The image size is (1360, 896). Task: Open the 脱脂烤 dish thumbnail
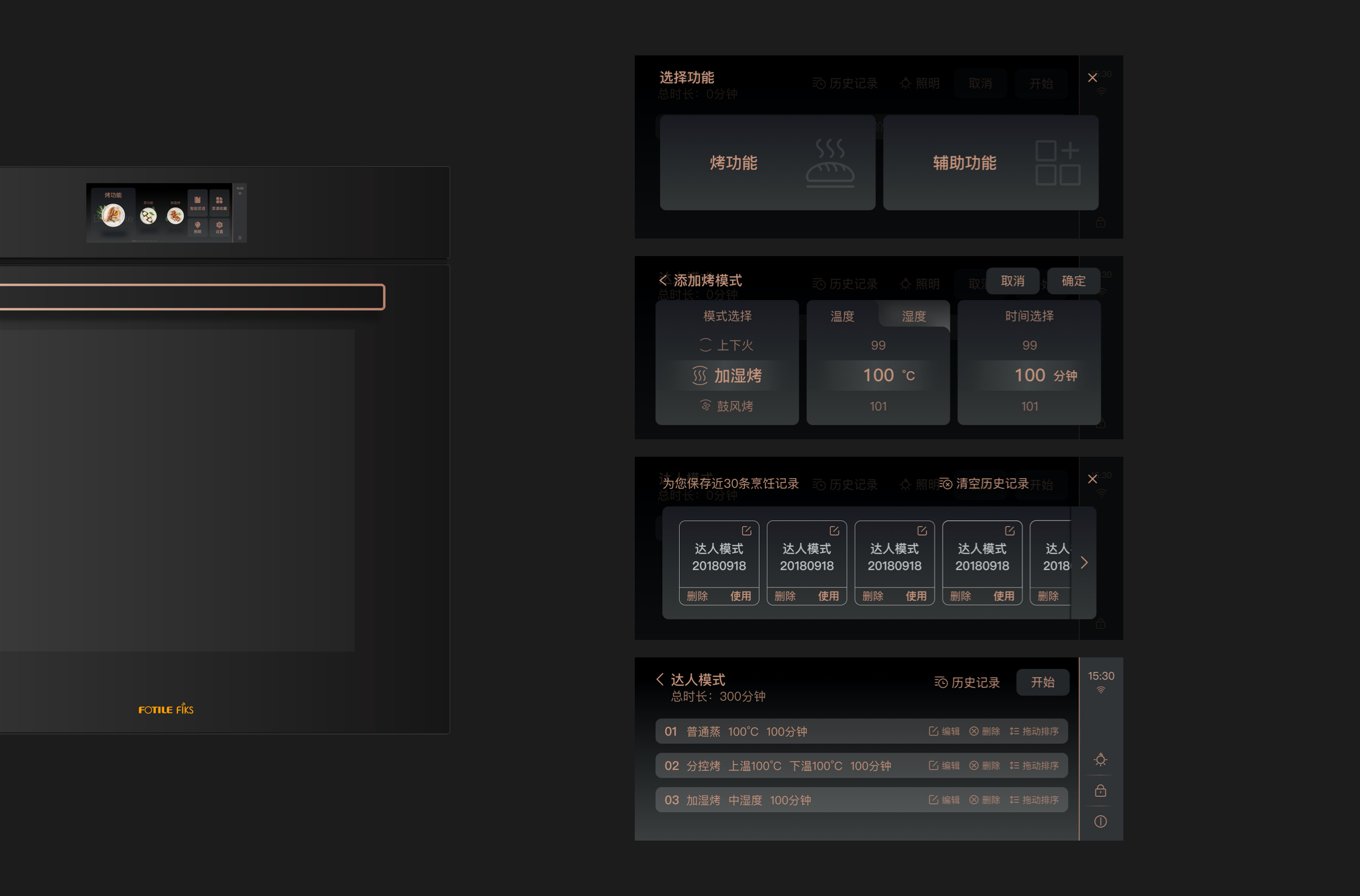click(176, 215)
